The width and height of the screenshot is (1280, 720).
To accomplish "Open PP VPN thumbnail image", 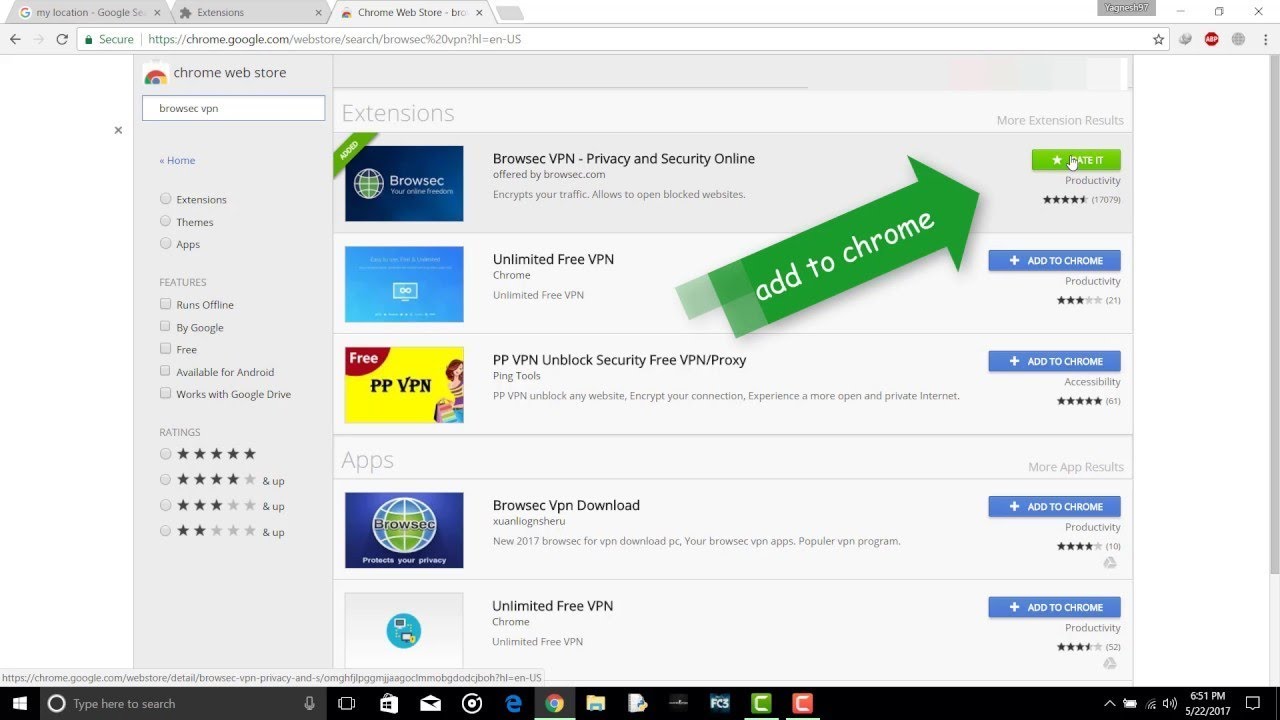I will click(404, 385).
